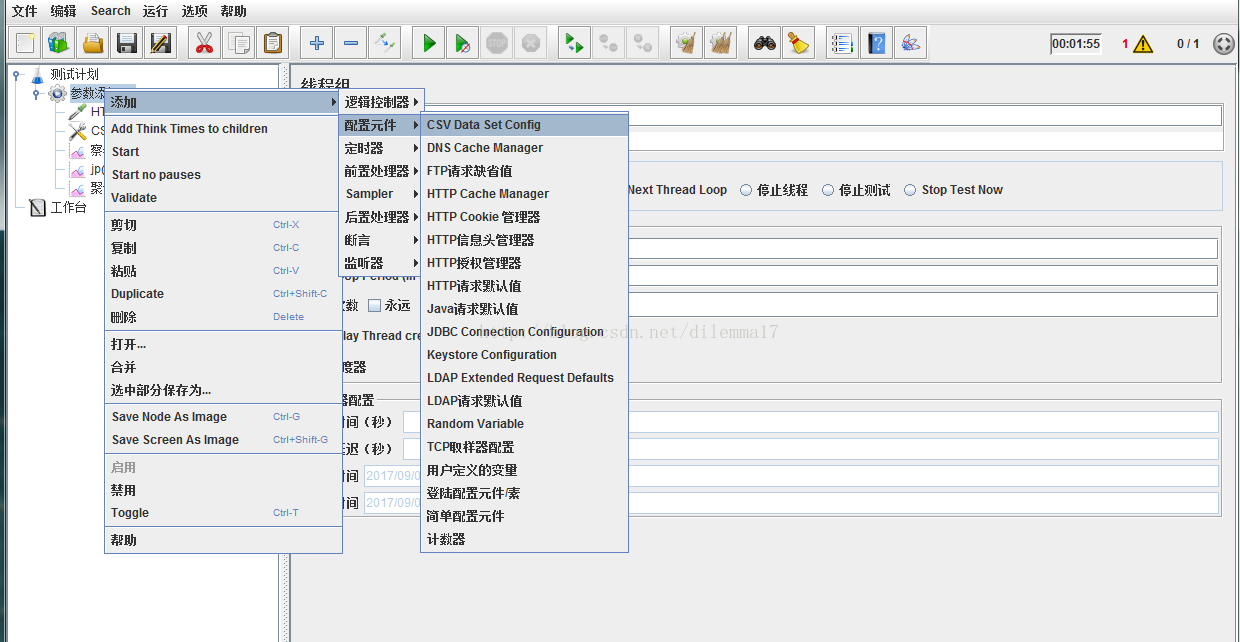Screen dimensions: 1240x642
Task: Click the Open file folder icon
Action: (93, 43)
